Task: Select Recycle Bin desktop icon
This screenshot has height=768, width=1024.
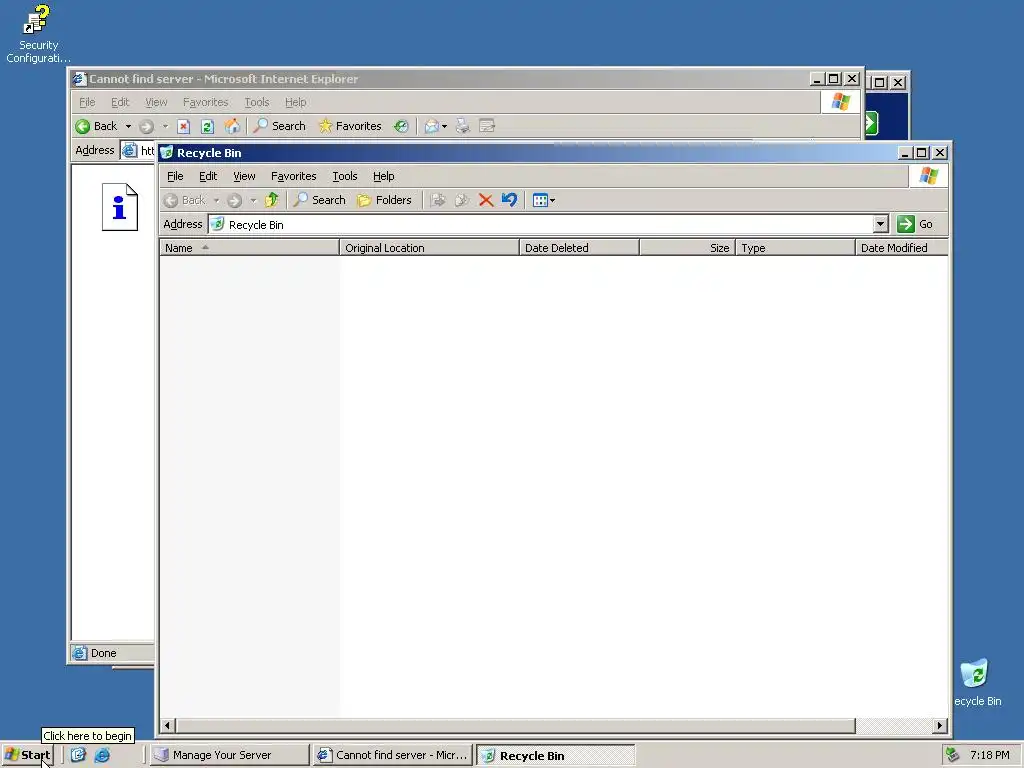Action: click(x=976, y=682)
